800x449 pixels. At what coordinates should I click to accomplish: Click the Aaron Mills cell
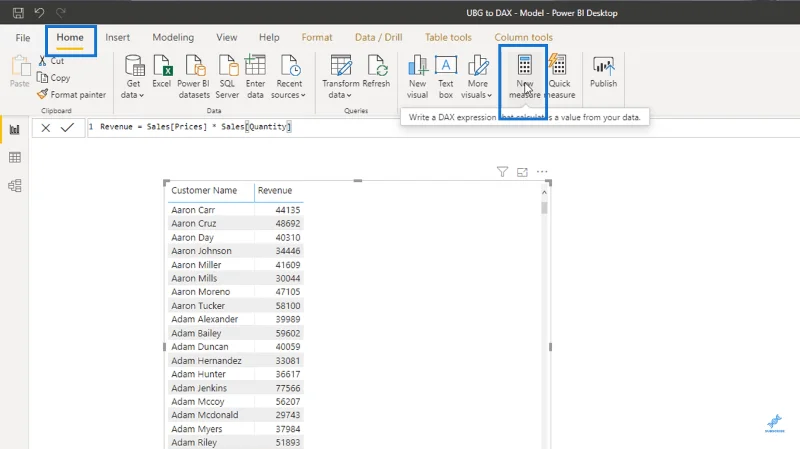click(194, 279)
